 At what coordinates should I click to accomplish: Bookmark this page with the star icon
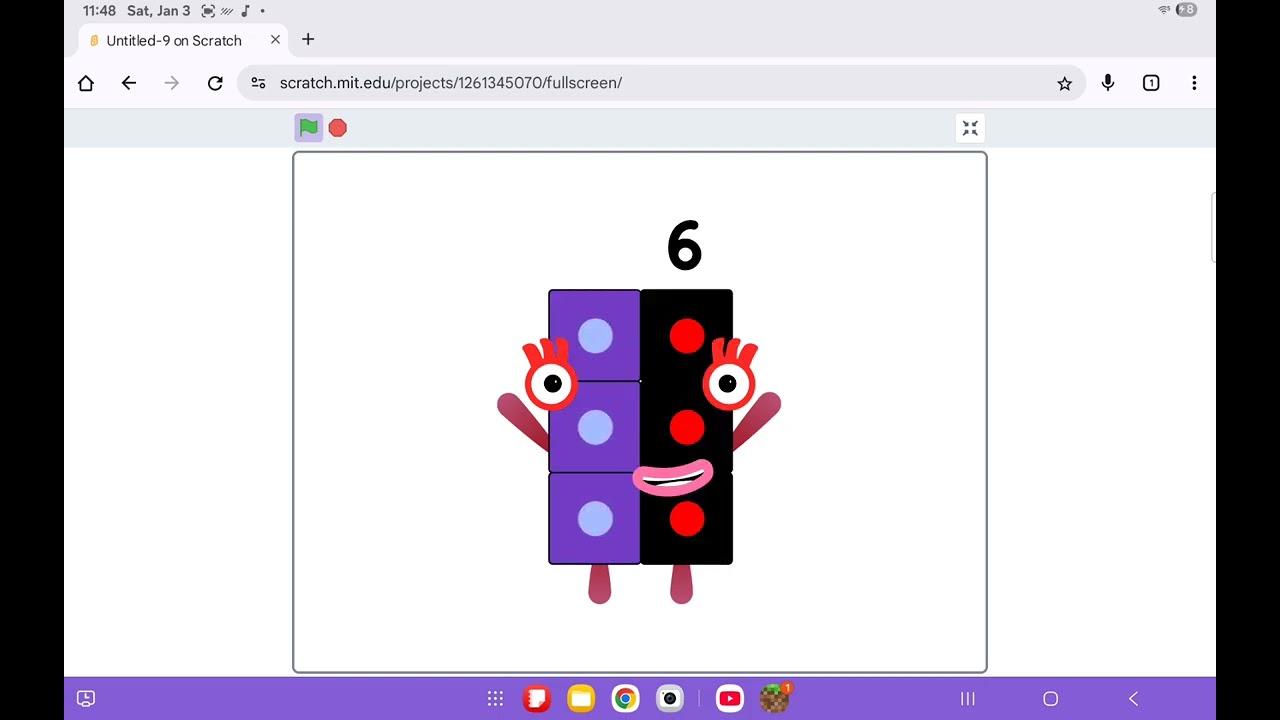tap(1064, 83)
